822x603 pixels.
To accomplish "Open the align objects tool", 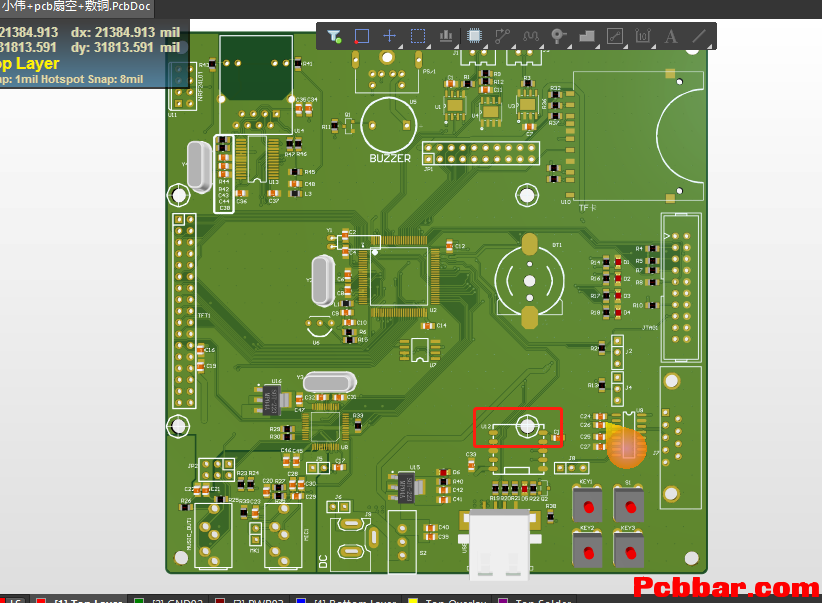I will pyautogui.click(x=446, y=36).
